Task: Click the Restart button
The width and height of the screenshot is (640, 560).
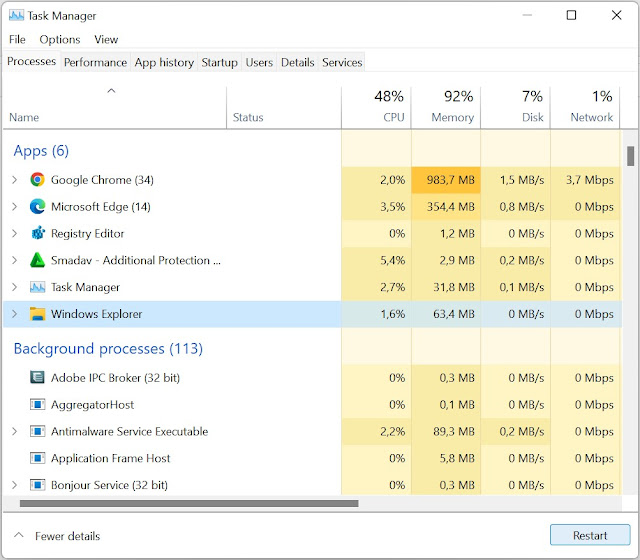Action: tap(590, 535)
